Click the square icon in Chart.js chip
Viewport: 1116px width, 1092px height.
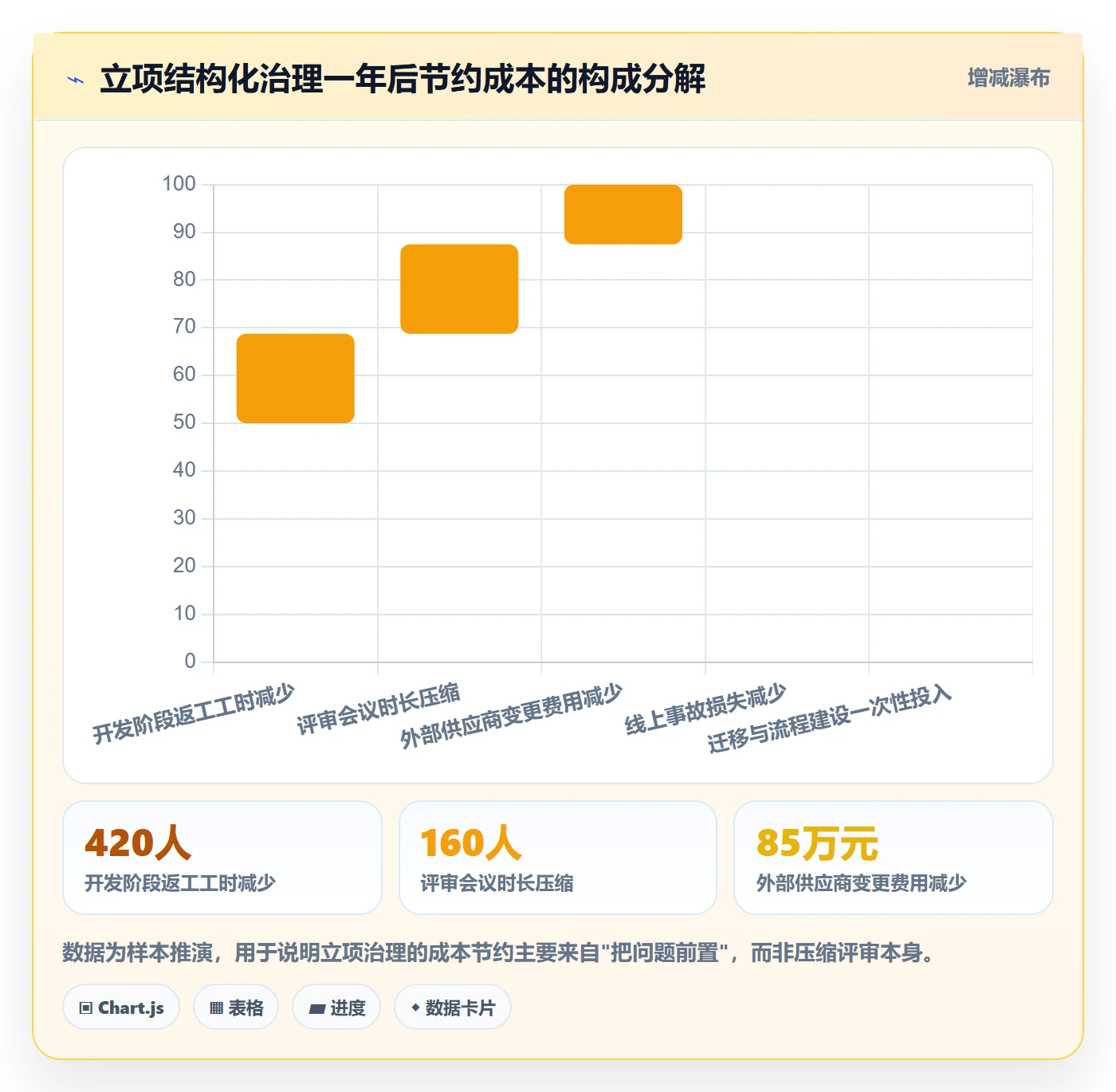(86, 1008)
